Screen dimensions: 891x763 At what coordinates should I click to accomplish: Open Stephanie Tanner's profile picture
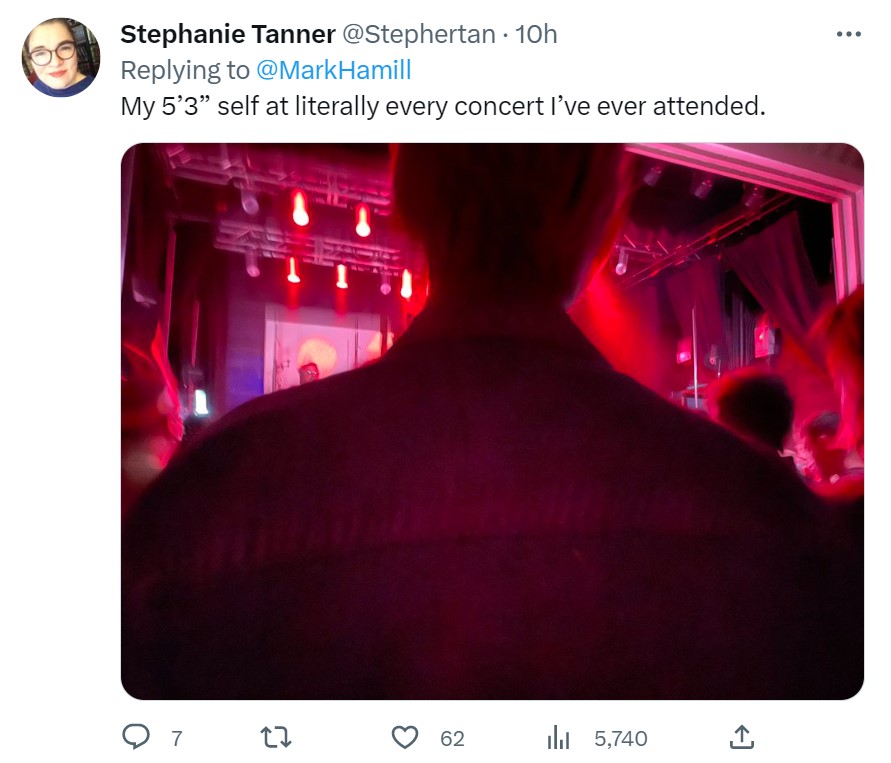[60, 57]
